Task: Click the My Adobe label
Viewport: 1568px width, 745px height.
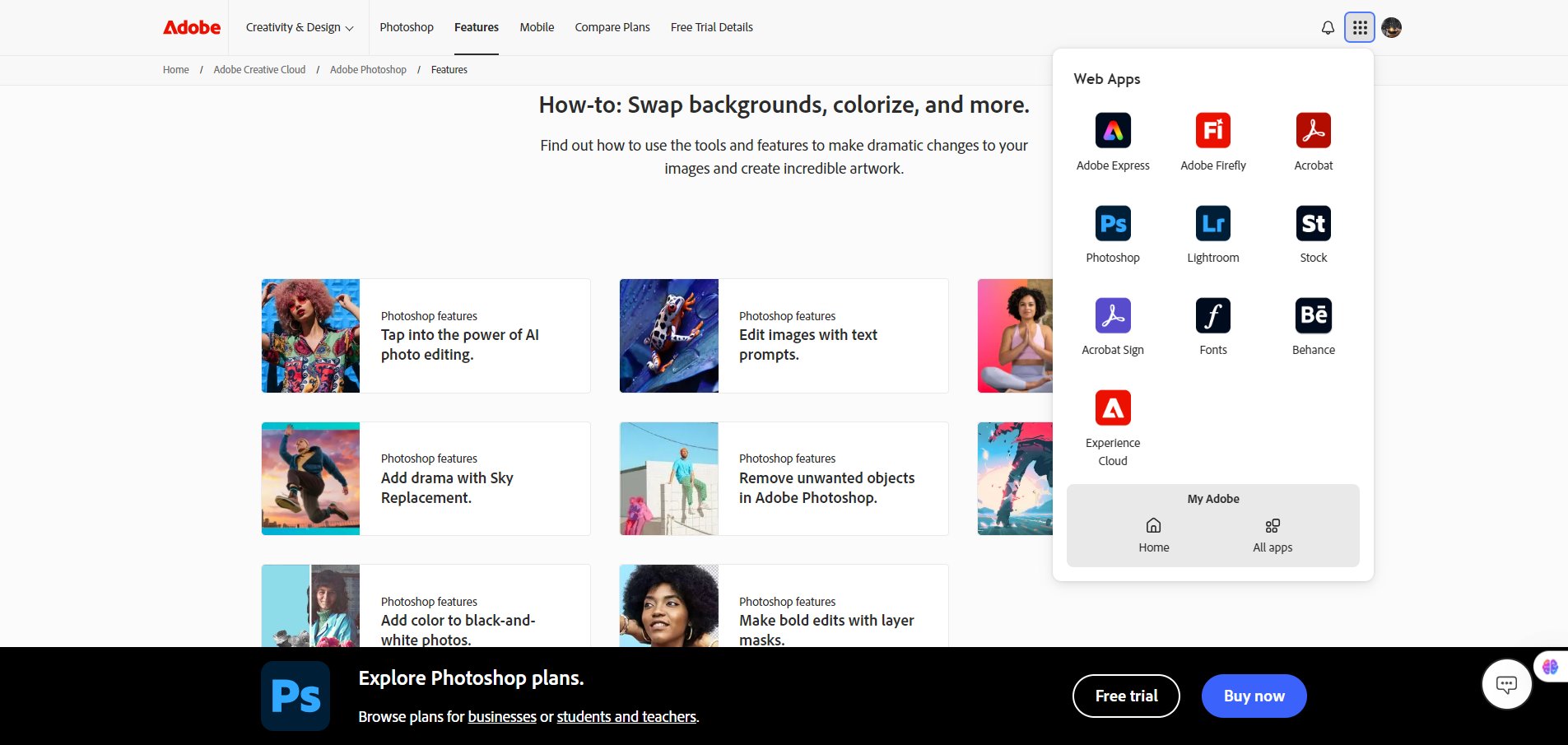Action: [x=1213, y=499]
